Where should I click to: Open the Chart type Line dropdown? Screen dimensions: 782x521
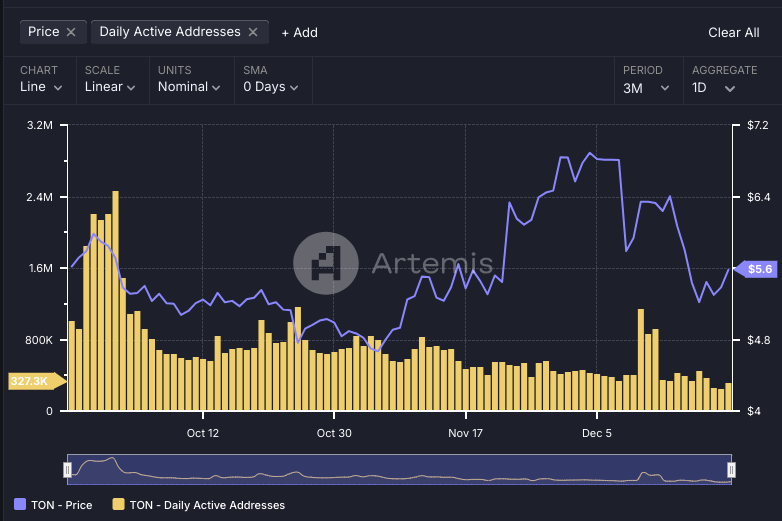click(42, 87)
